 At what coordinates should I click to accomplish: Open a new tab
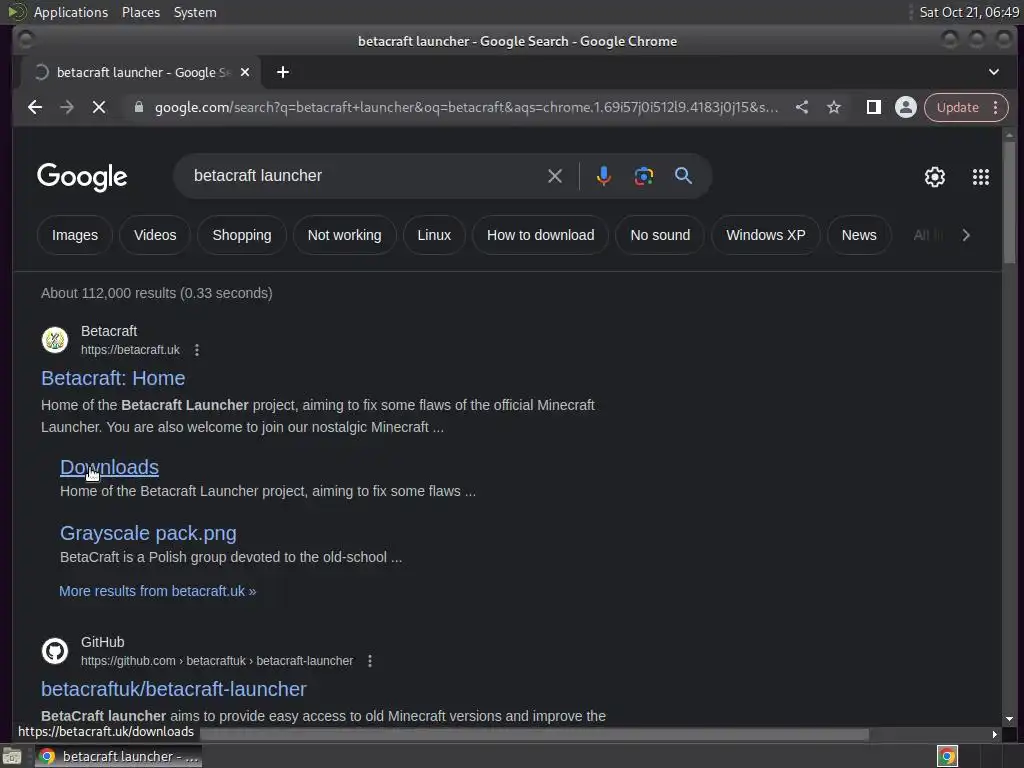pos(283,72)
